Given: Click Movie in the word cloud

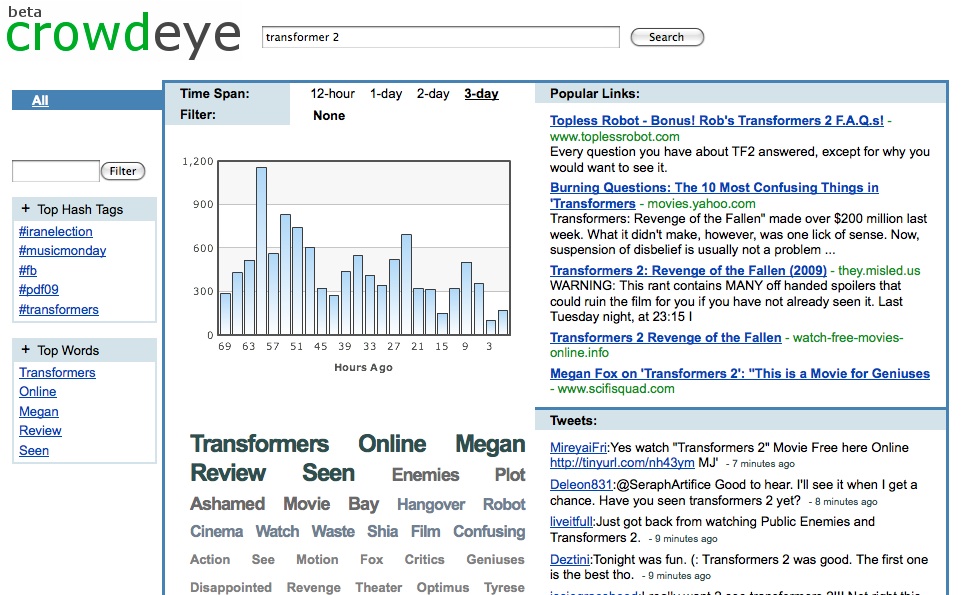Looking at the screenshot, I should pyautogui.click(x=307, y=504).
